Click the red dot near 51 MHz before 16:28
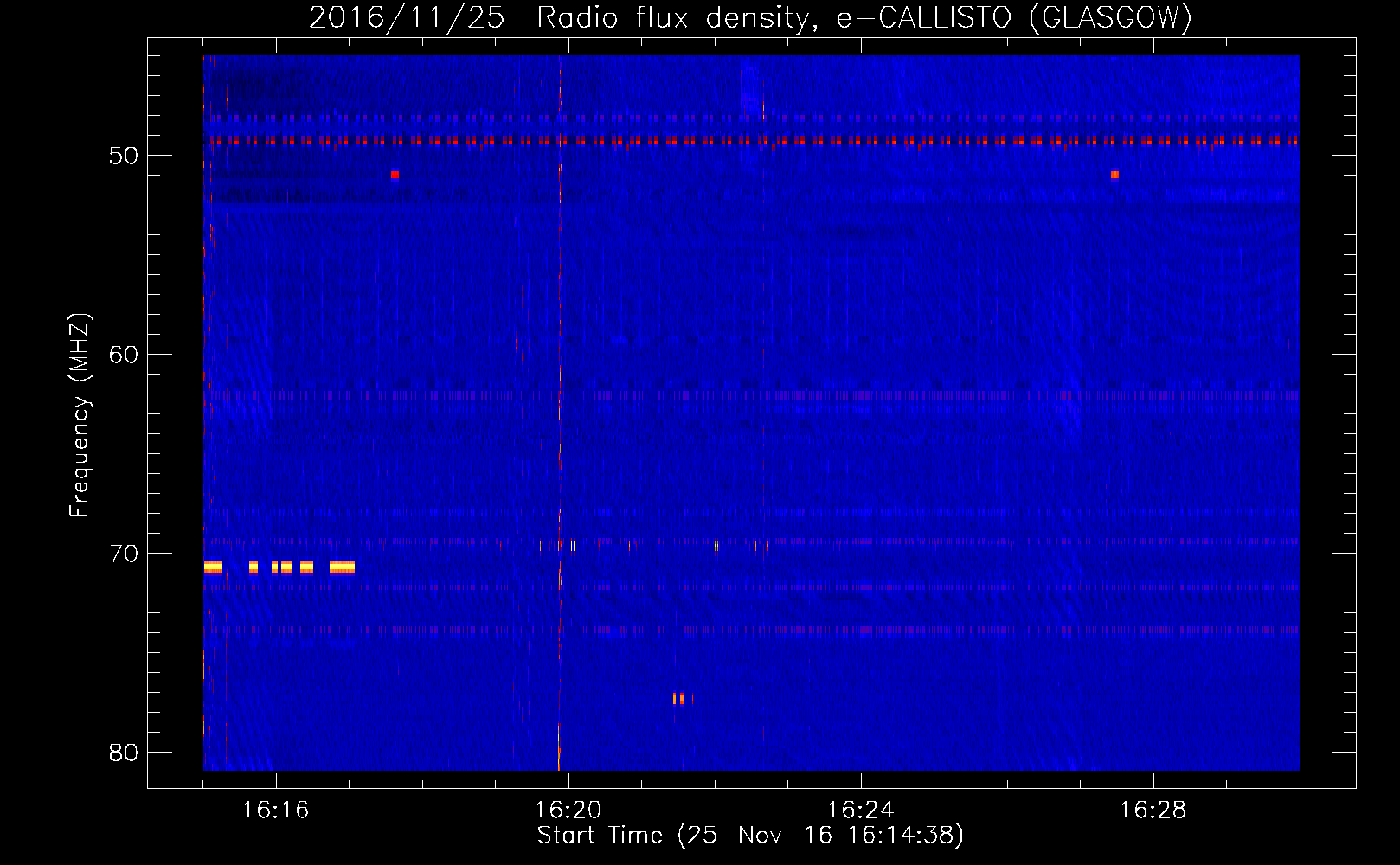Screen dimensions: 1400x865 pyautogui.click(x=1114, y=175)
